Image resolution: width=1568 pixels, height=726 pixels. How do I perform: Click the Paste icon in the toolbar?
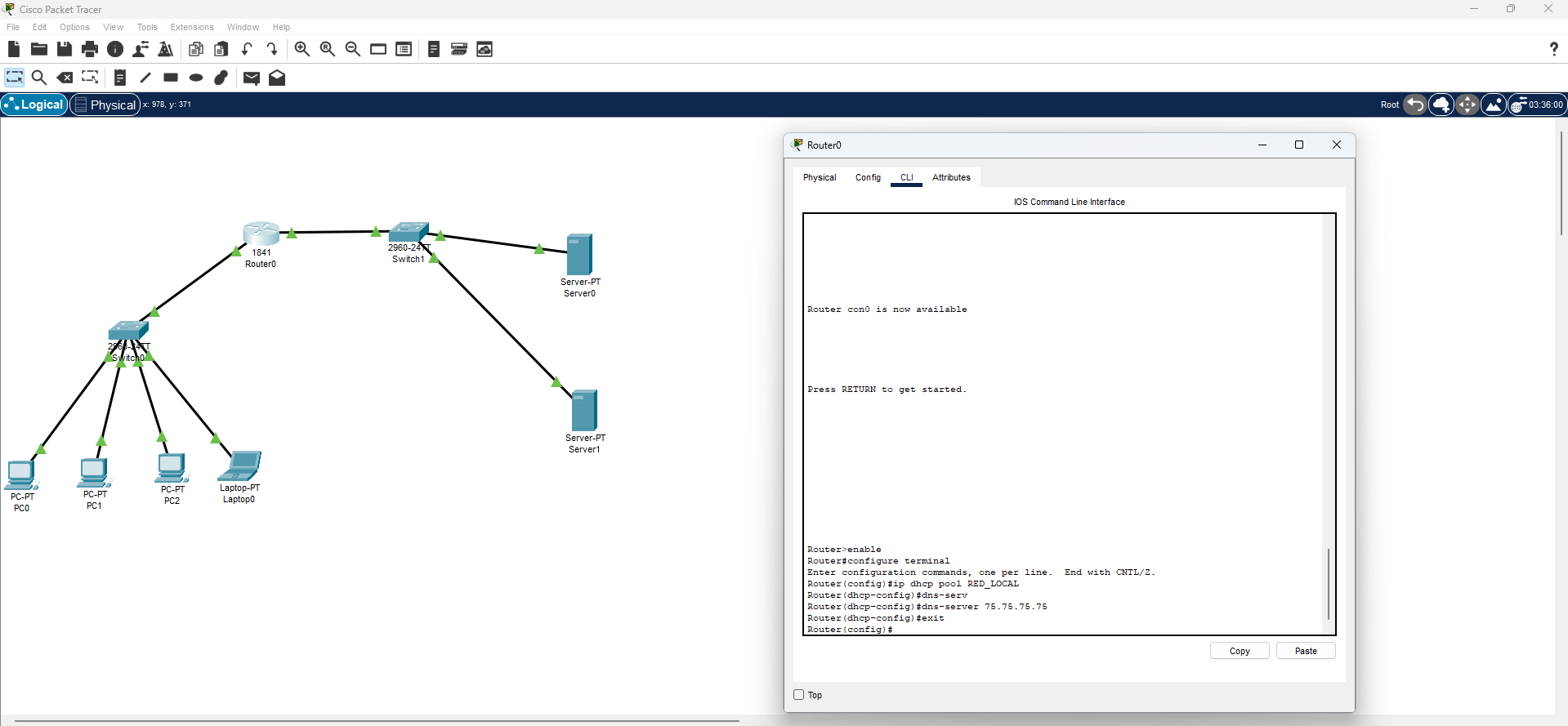coord(221,49)
